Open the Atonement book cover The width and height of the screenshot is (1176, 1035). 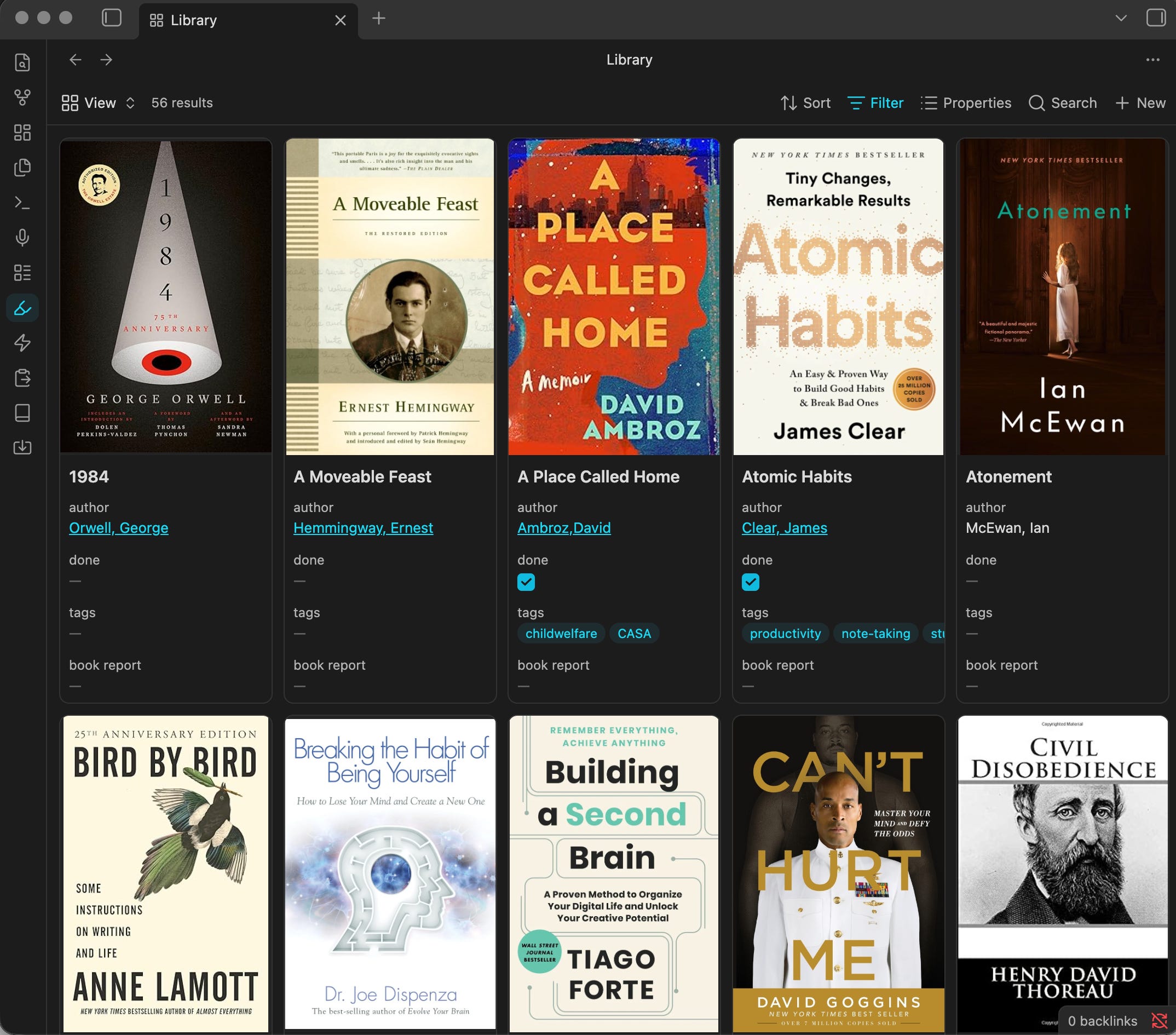[1062, 296]
